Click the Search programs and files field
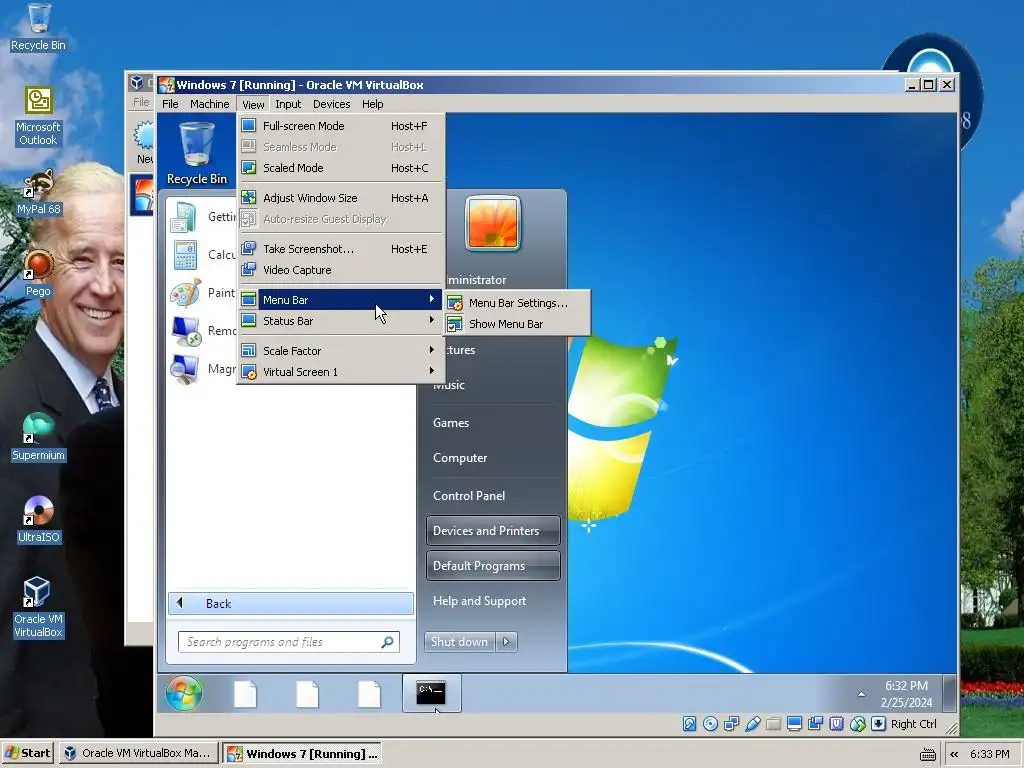The image size is (1024, 768). point(289,642)
